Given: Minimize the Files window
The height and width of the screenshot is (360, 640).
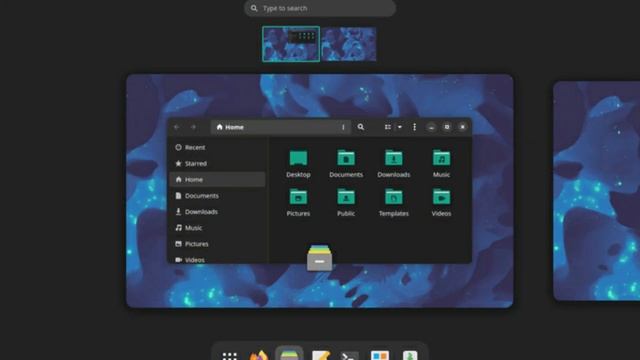Looking at the screenshot, I should 431,127.
